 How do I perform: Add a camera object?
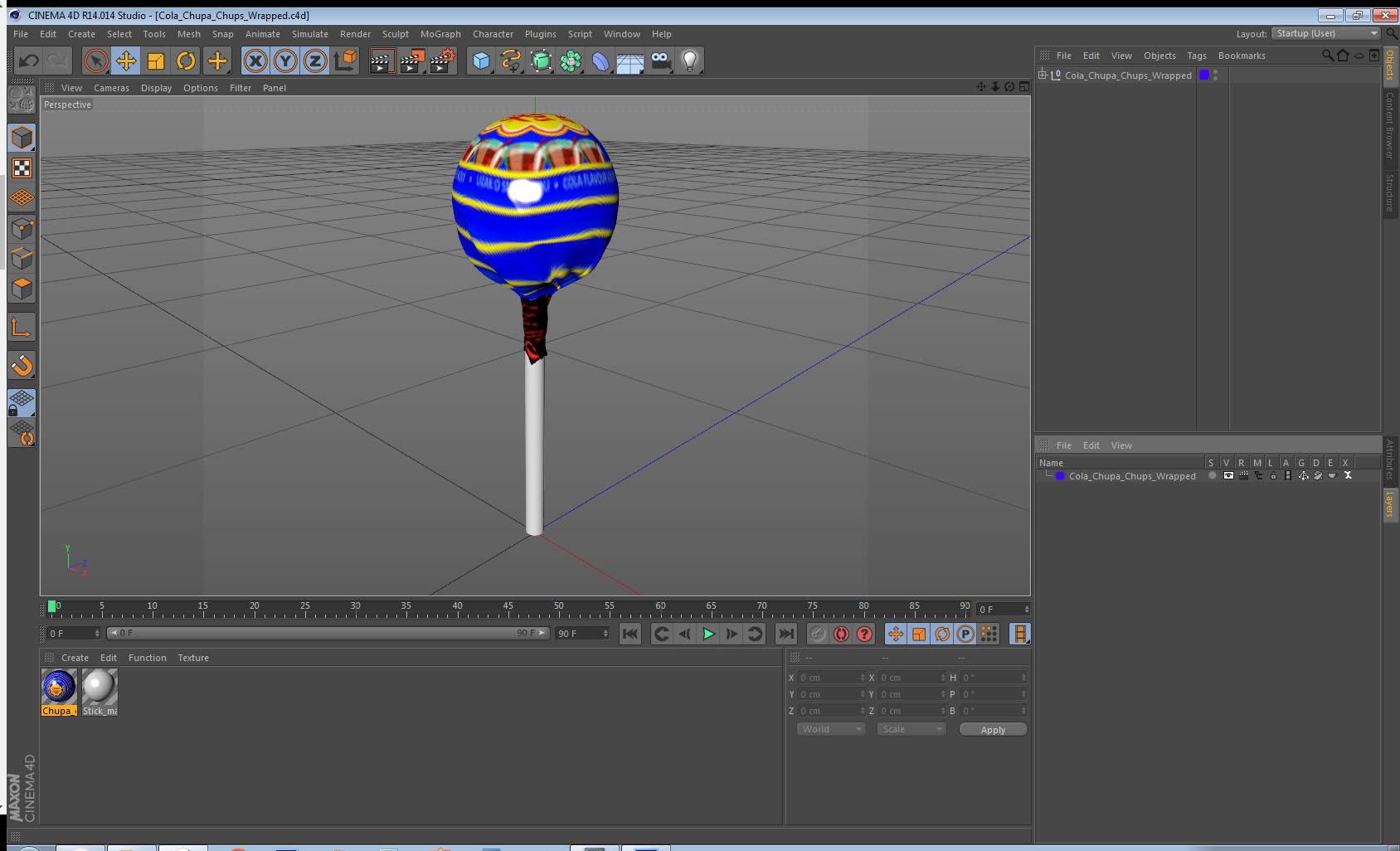[660, 61]
